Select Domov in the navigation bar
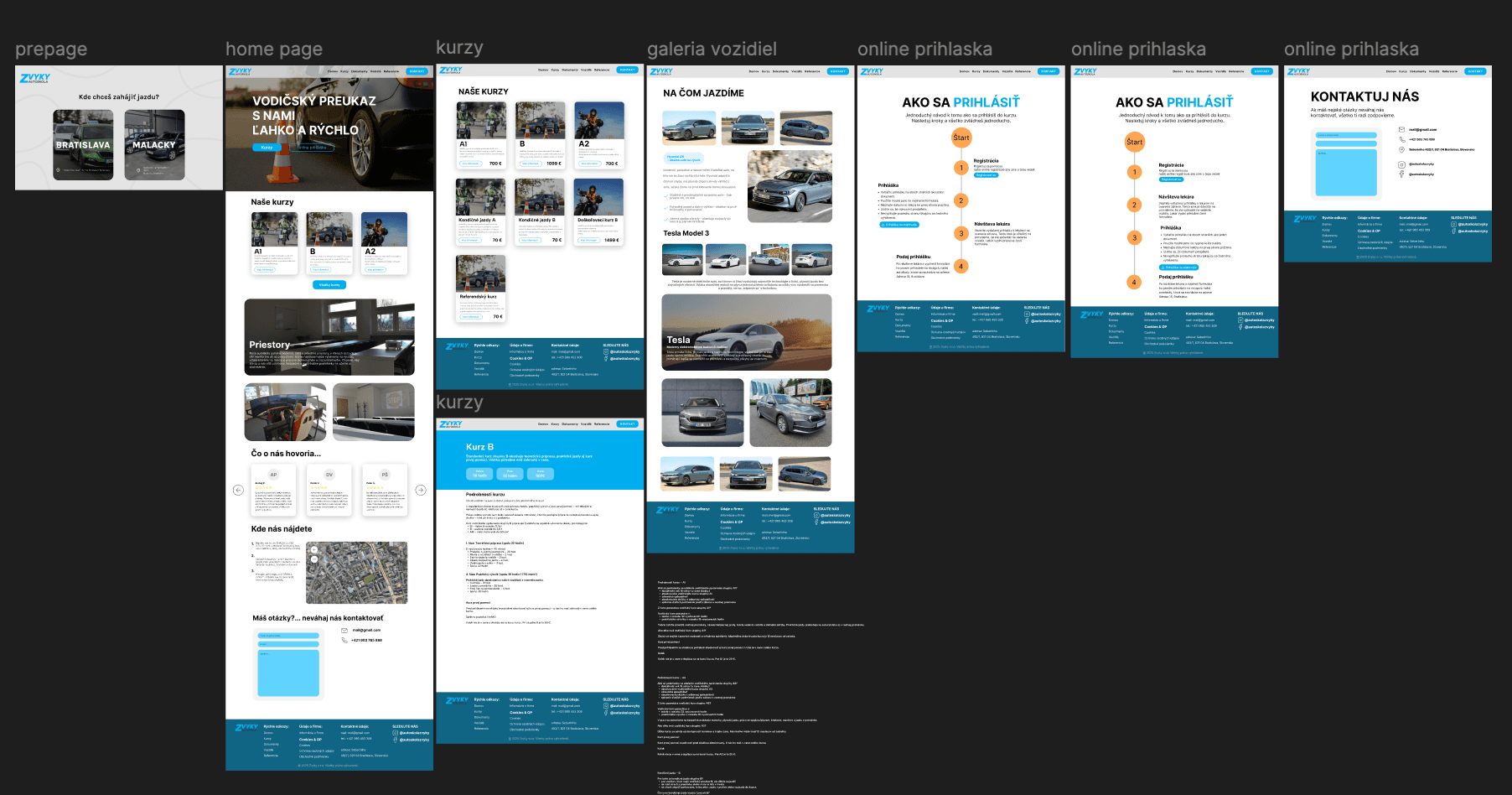Screen dimensions: 1512x795 (333, 71)
